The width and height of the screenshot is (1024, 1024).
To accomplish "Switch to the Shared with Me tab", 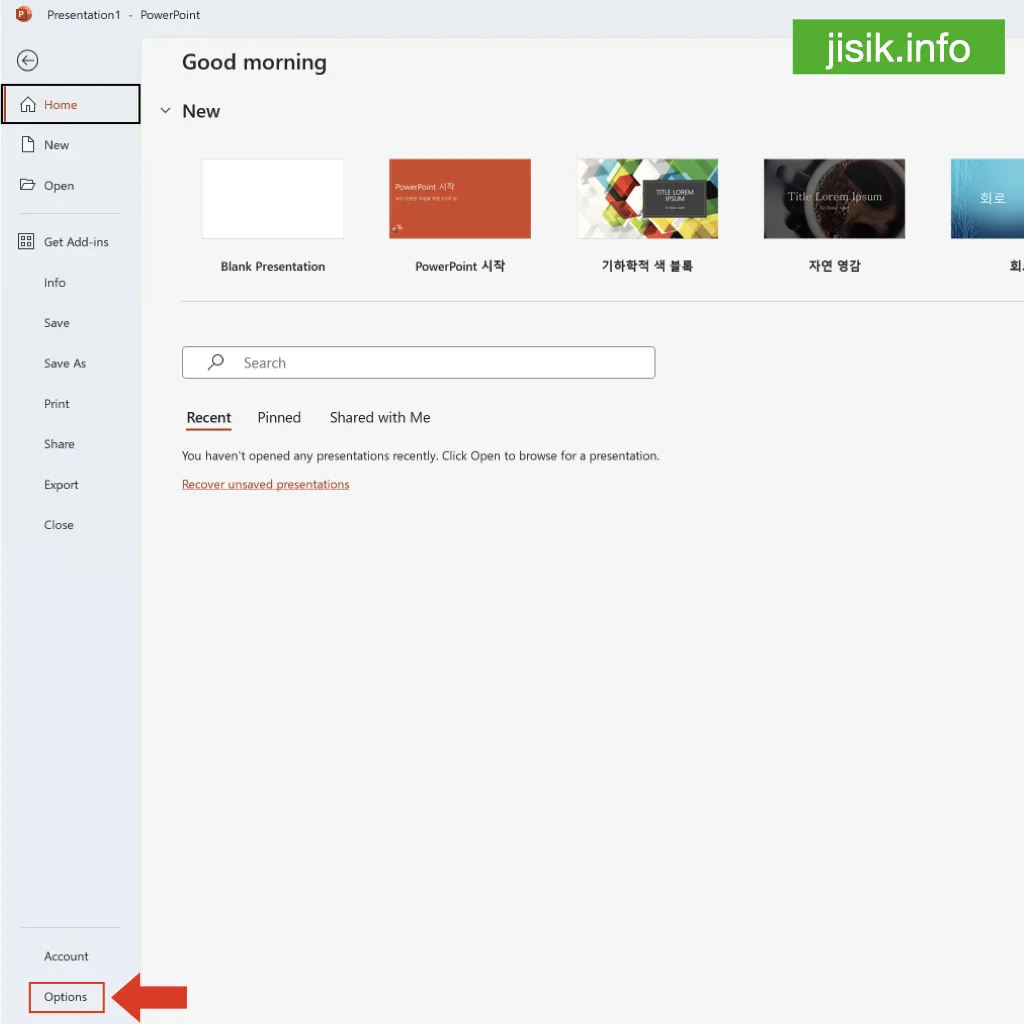I will point(380,418).
